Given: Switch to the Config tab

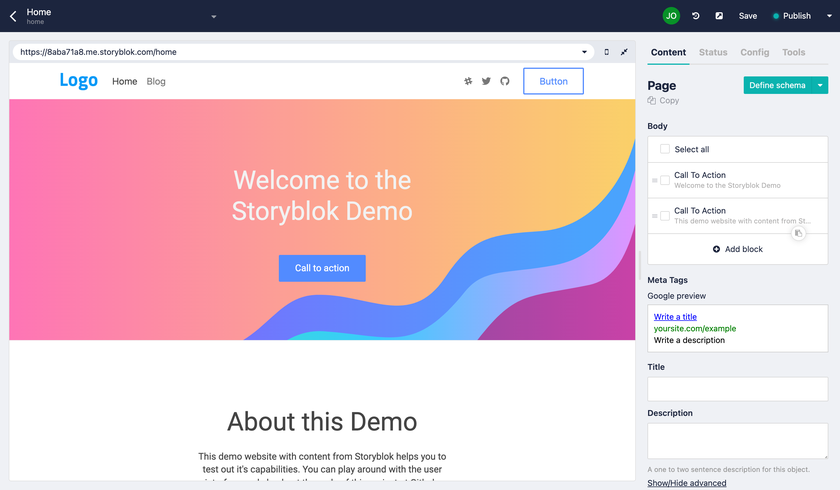Looking at the screenshot, I should pyautogui.click(x=754, y=52).
